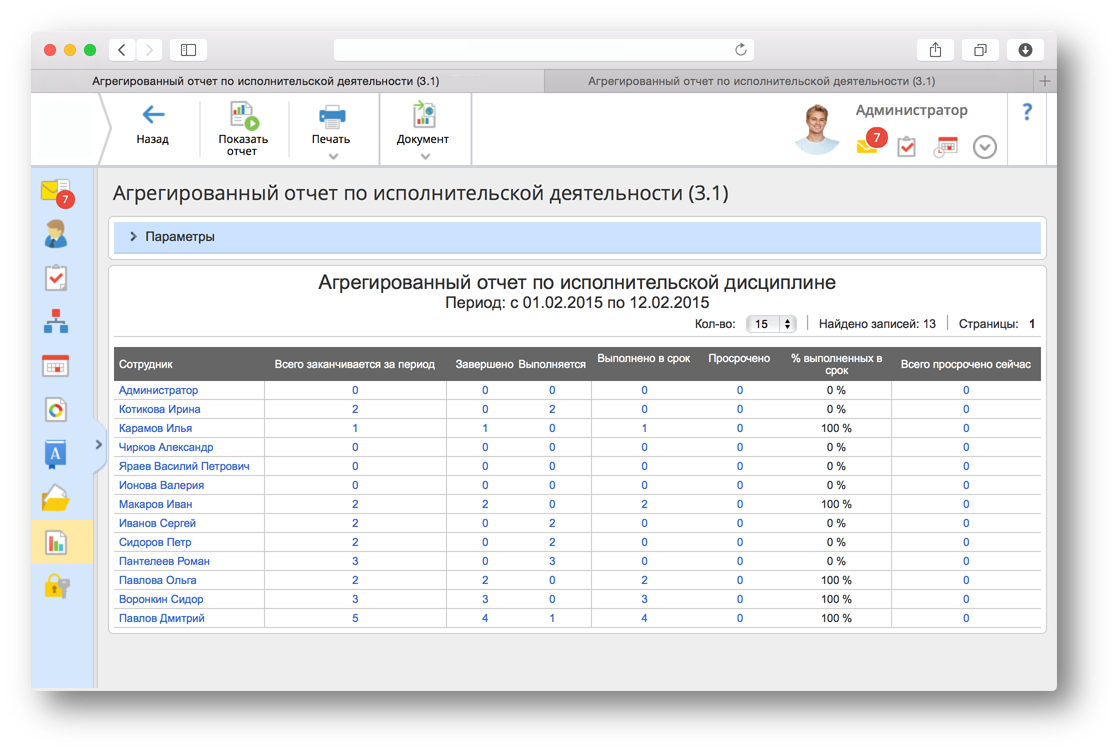Click page number 1 next to Страницы
This screenshot has width=1119, height=753.
(x=1032, y=324)
